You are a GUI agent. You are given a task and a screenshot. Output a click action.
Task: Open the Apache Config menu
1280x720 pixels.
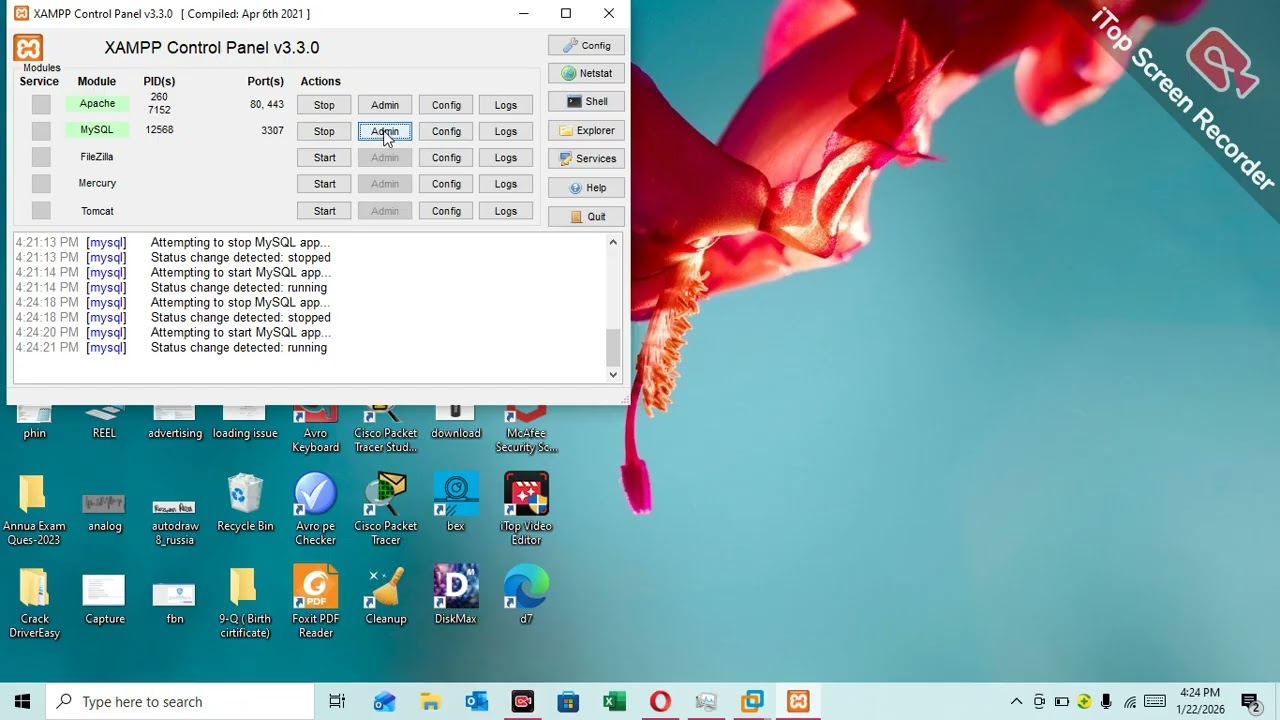point(446,105)
